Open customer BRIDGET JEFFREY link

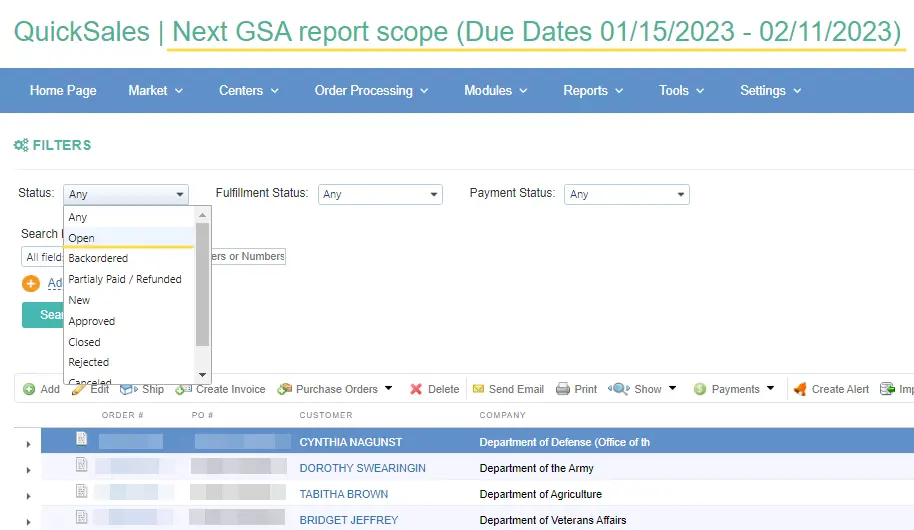[349, 520]
